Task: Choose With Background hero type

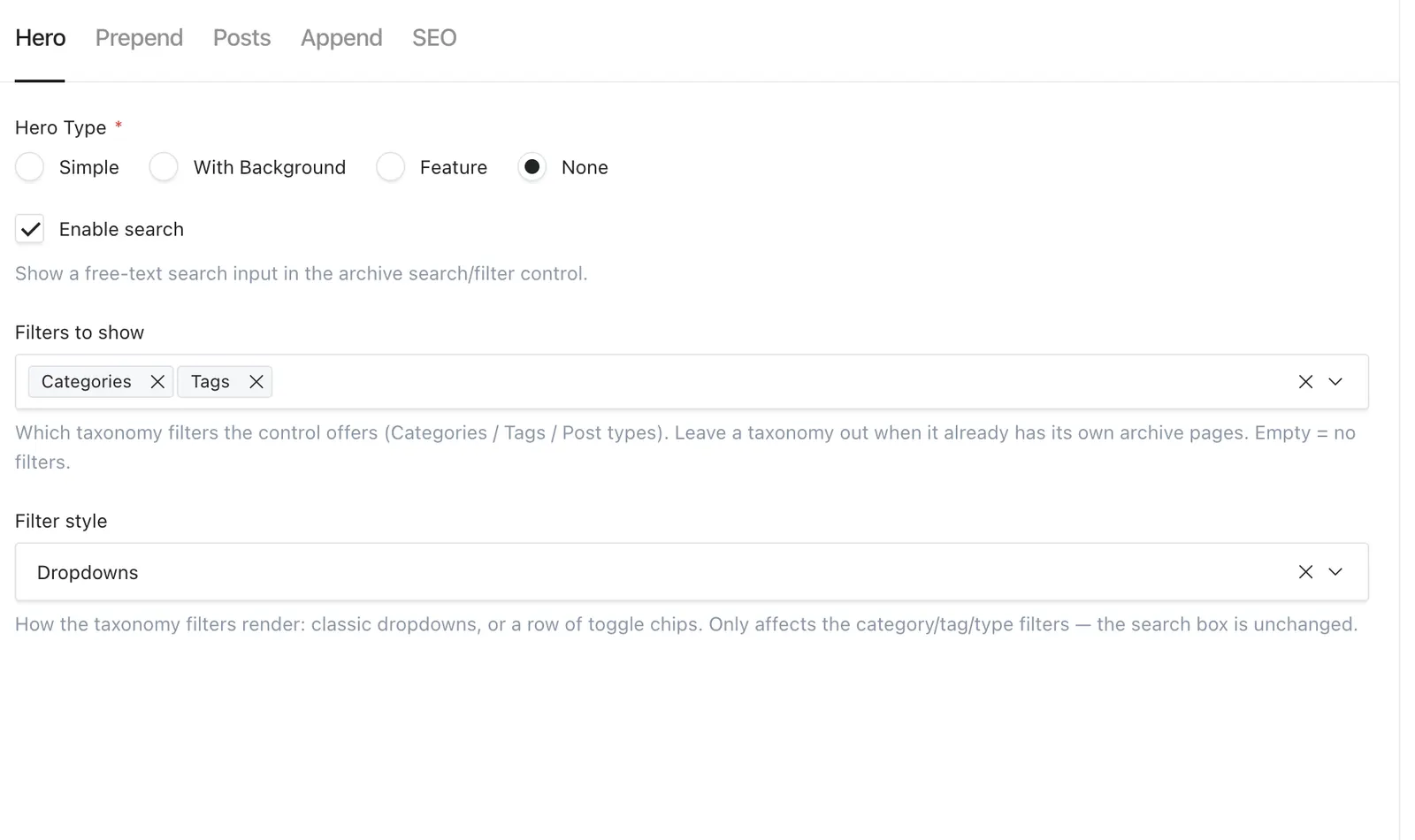Action: (x=164, y=167)
